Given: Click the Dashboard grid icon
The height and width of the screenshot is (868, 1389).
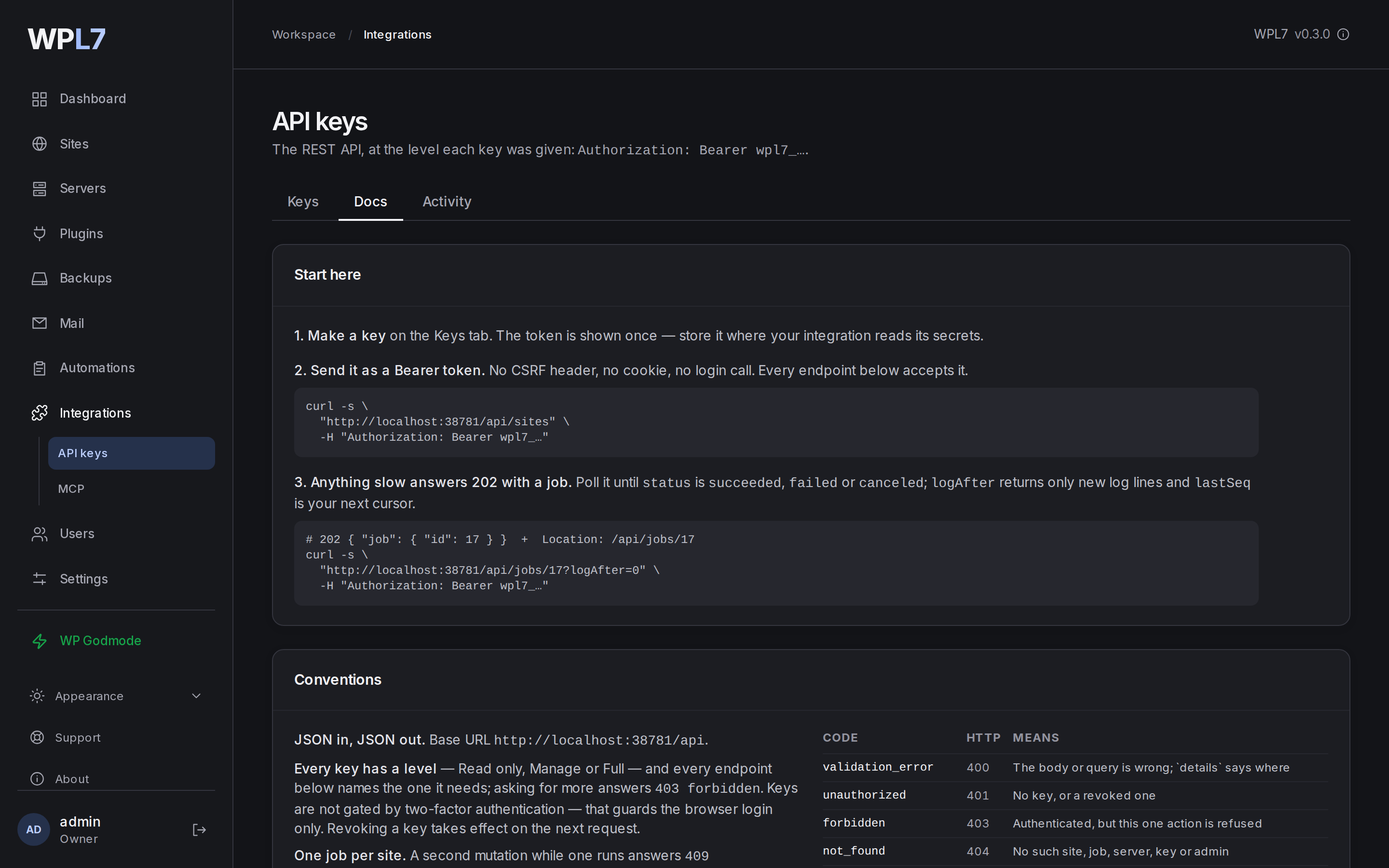Looking at the screenshot, I should tap(39, 99).
